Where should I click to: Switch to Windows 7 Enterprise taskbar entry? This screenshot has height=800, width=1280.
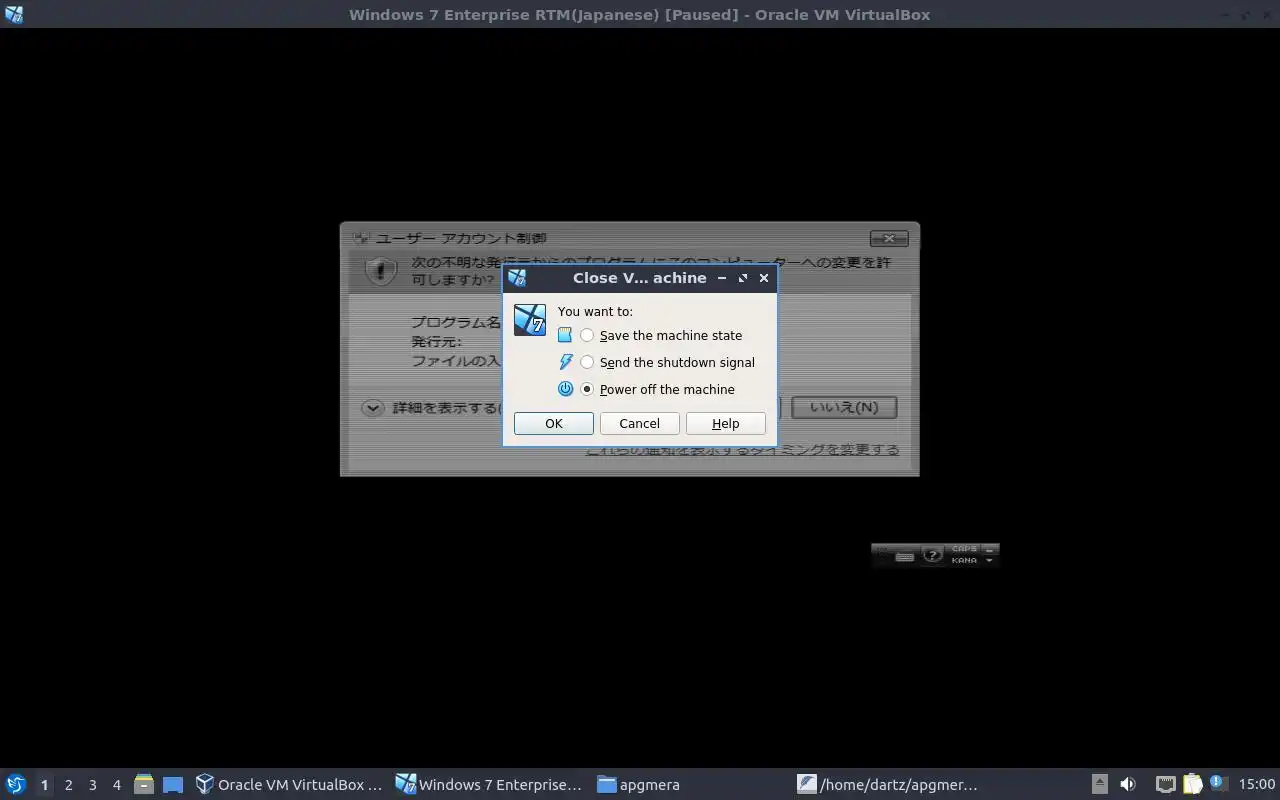[489, 785]
